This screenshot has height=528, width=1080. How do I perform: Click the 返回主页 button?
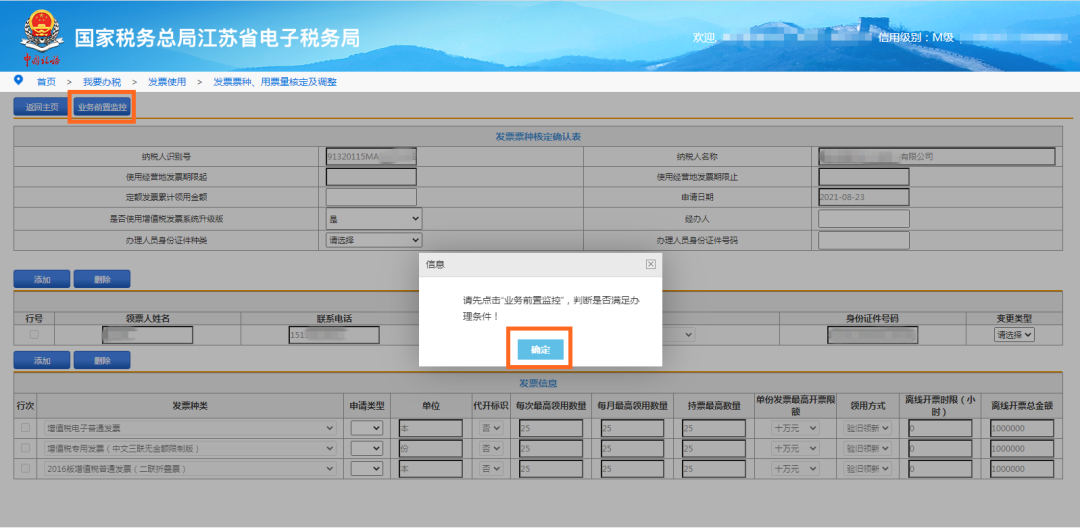coord(41,107)
